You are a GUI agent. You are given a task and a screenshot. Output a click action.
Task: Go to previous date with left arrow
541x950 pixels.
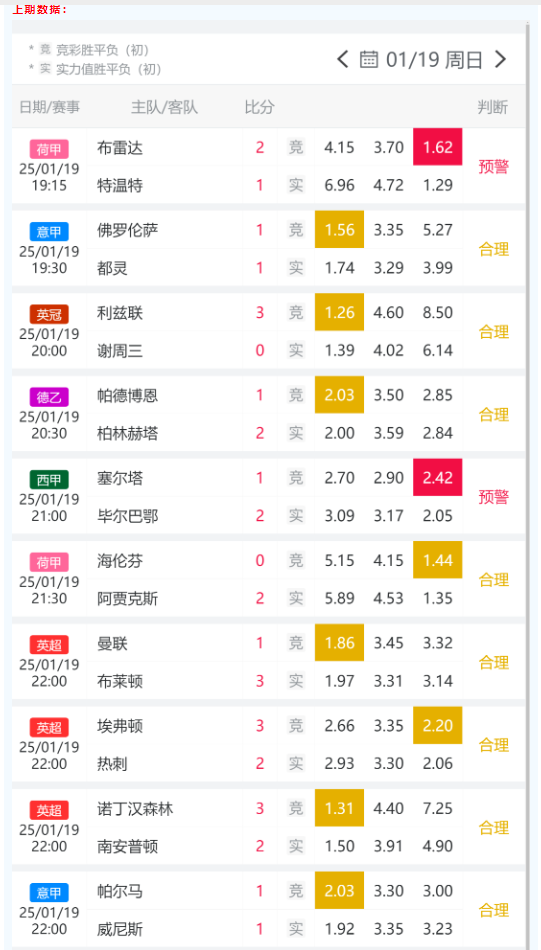point(343,59)
